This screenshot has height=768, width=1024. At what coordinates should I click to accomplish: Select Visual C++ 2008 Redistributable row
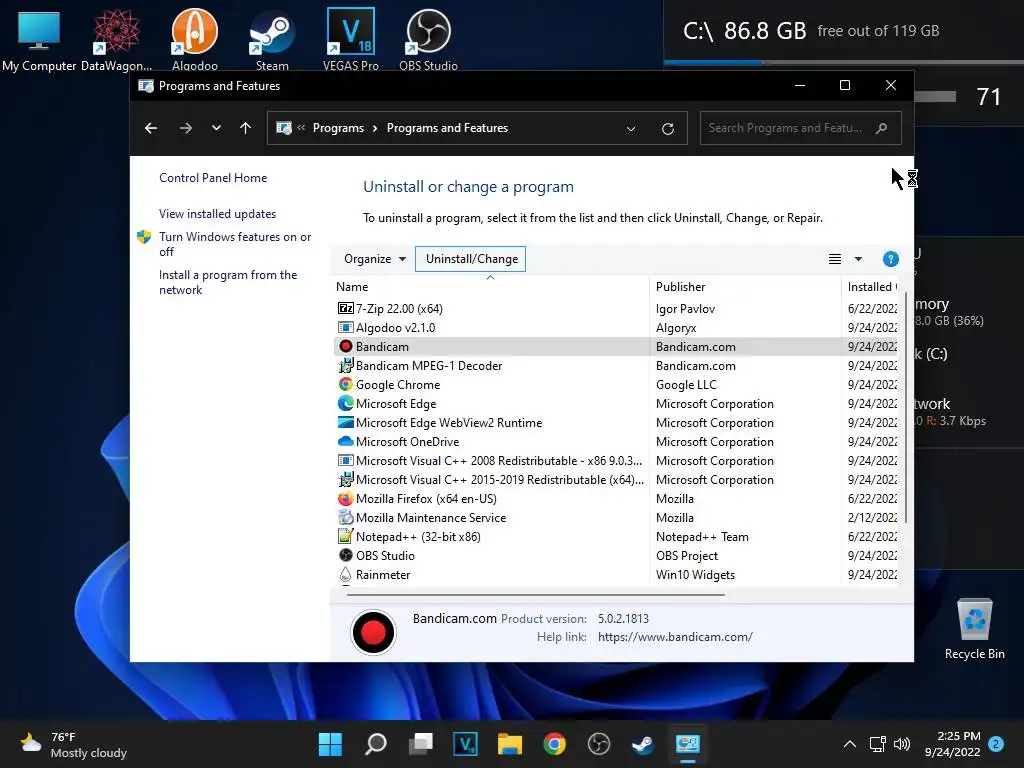[616, 460]
